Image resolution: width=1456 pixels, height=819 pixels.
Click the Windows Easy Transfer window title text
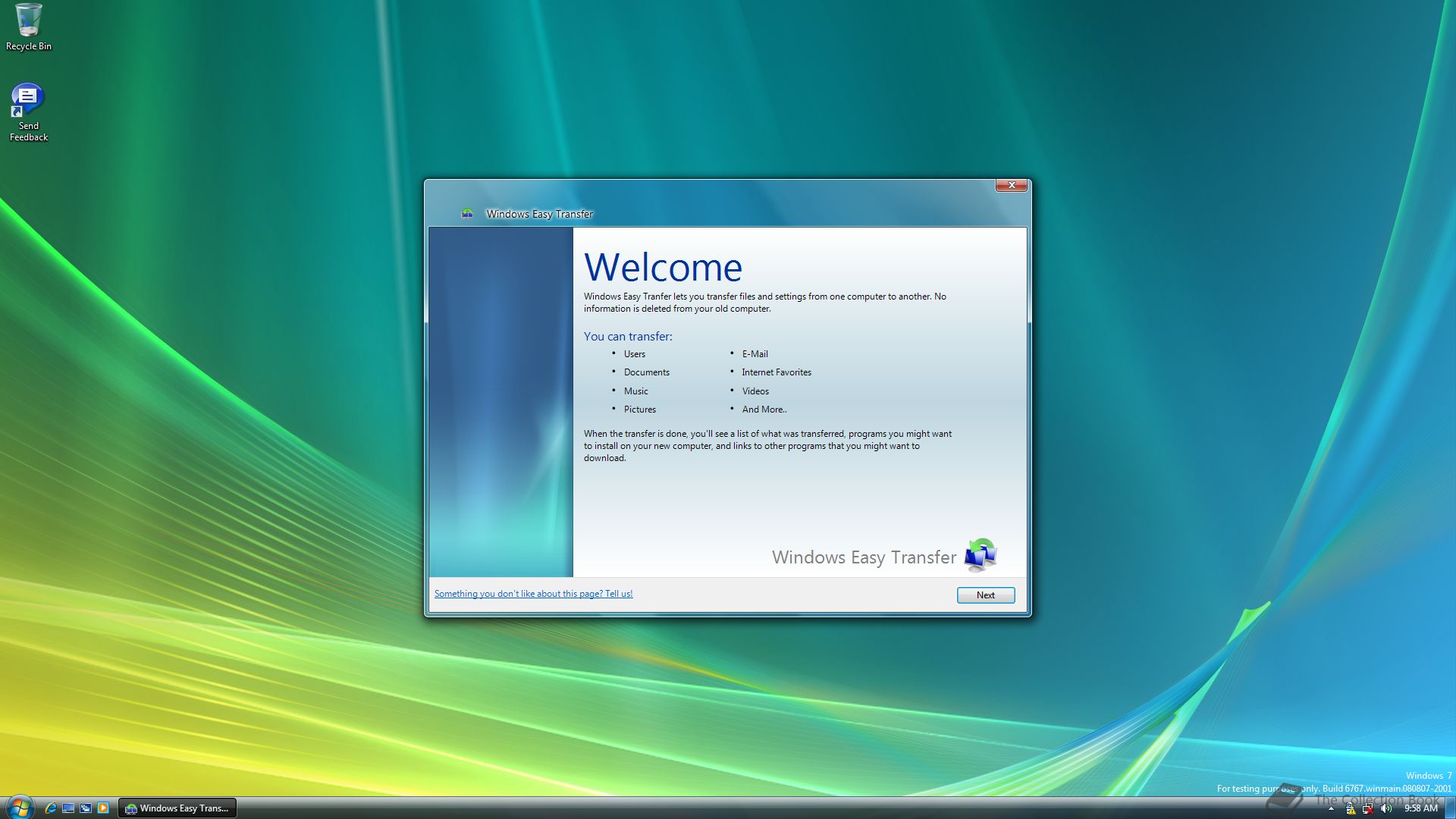[540, 214]
